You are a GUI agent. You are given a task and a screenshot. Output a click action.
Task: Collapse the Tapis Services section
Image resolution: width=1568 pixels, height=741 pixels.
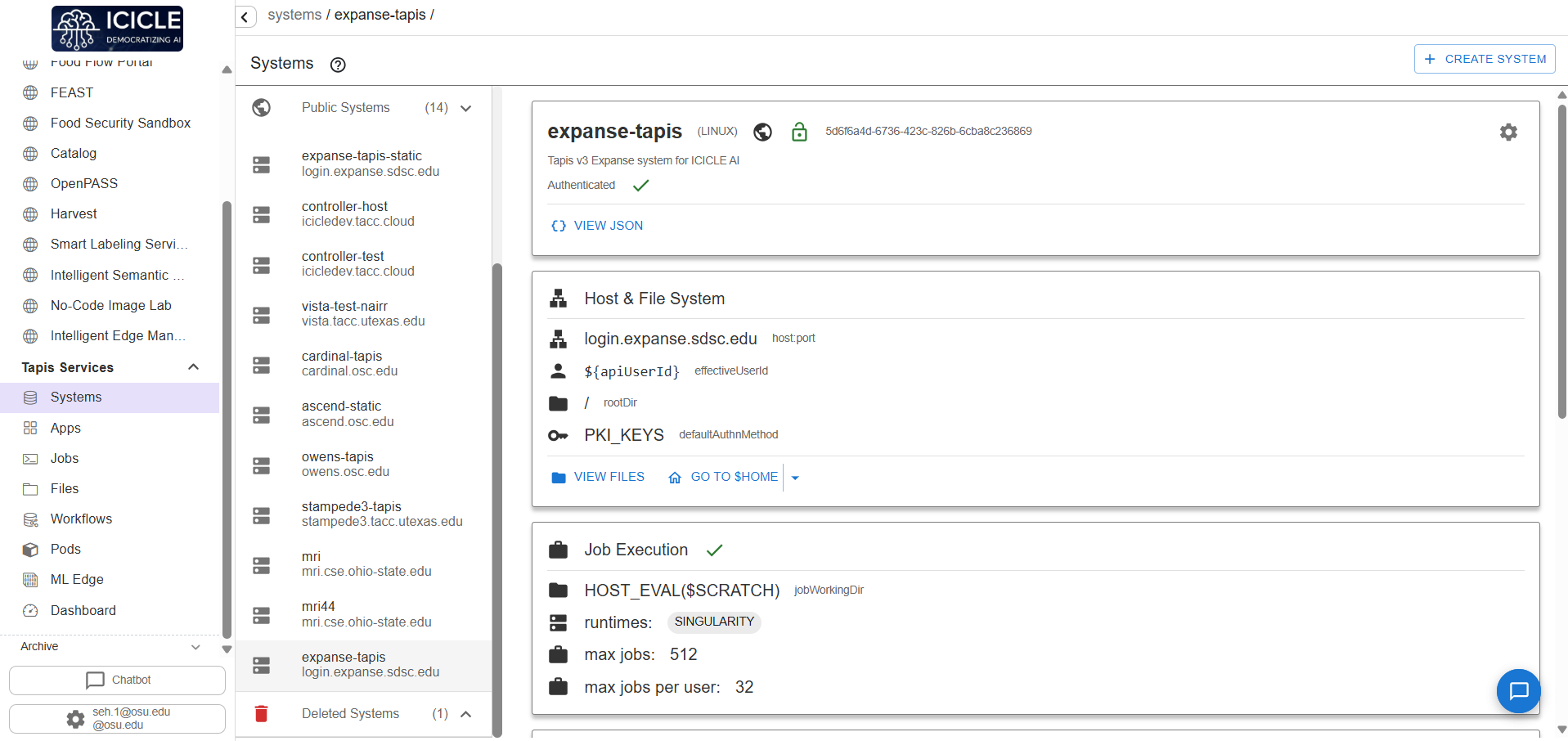tap(194, 367)
